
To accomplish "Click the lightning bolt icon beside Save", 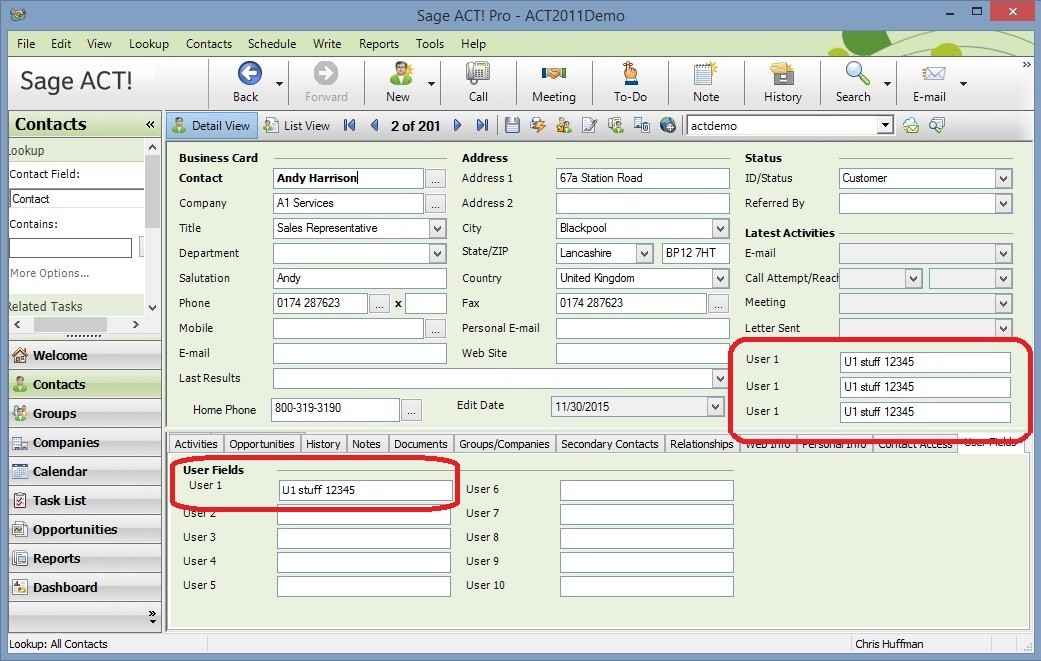I will (538, 125).
